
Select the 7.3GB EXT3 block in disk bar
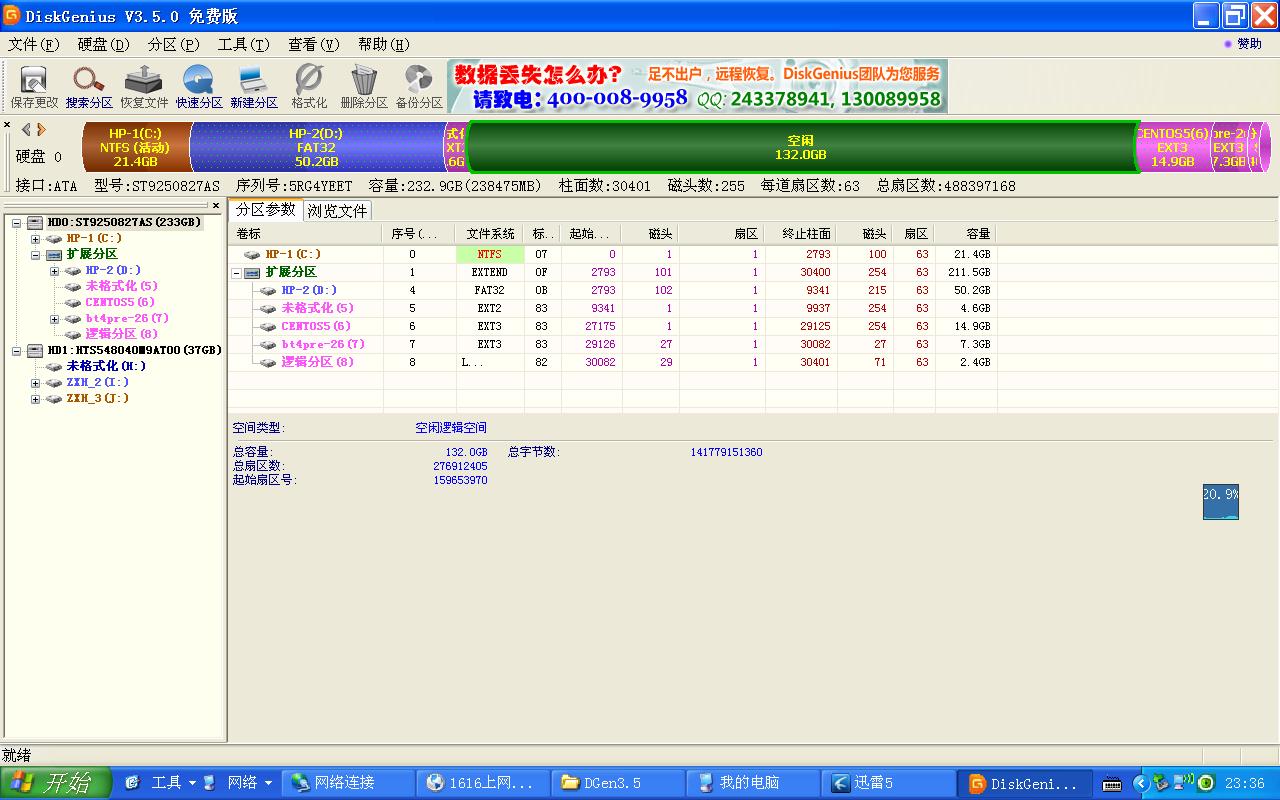pyautogui.click(x=1228, y=147)
